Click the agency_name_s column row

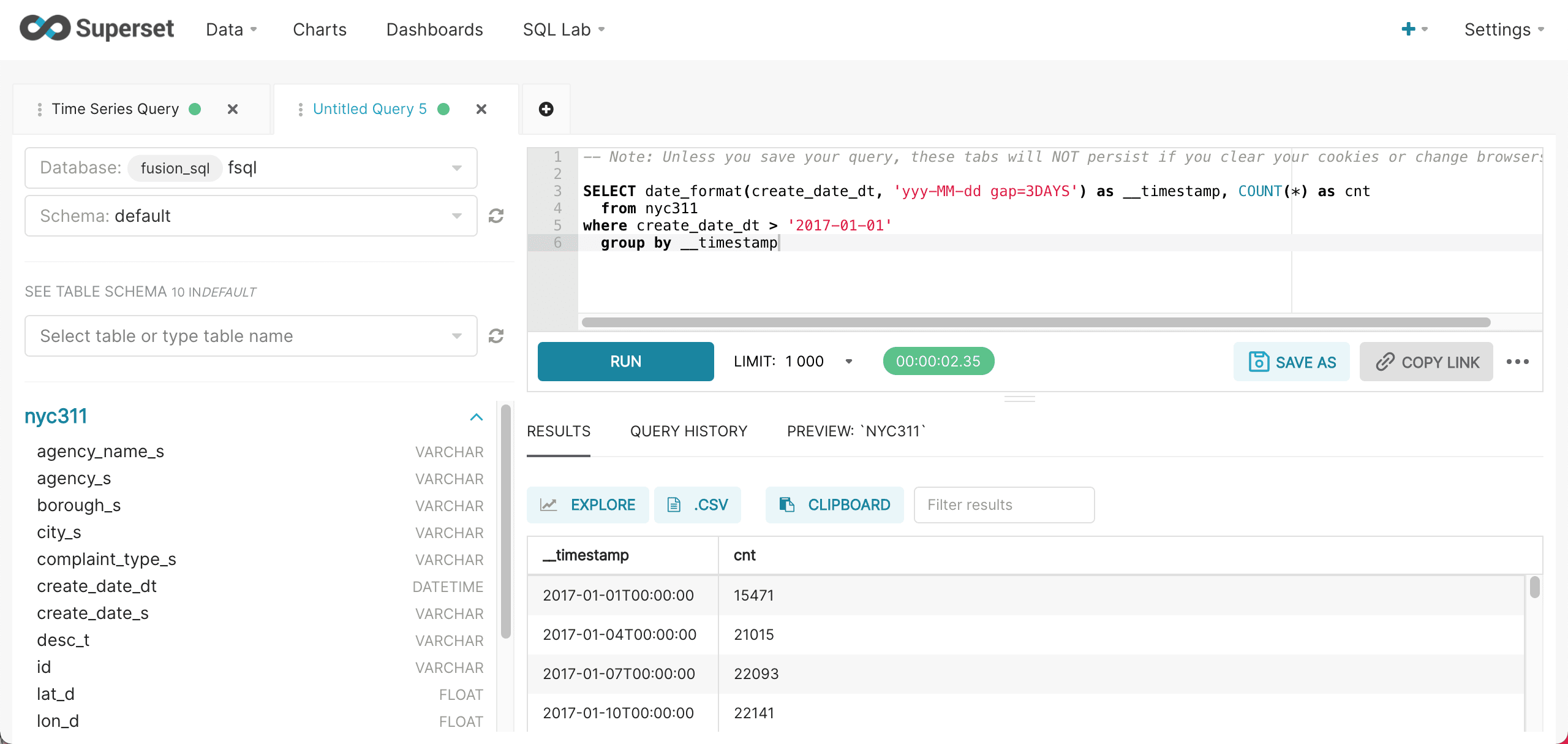click(260, 452)
